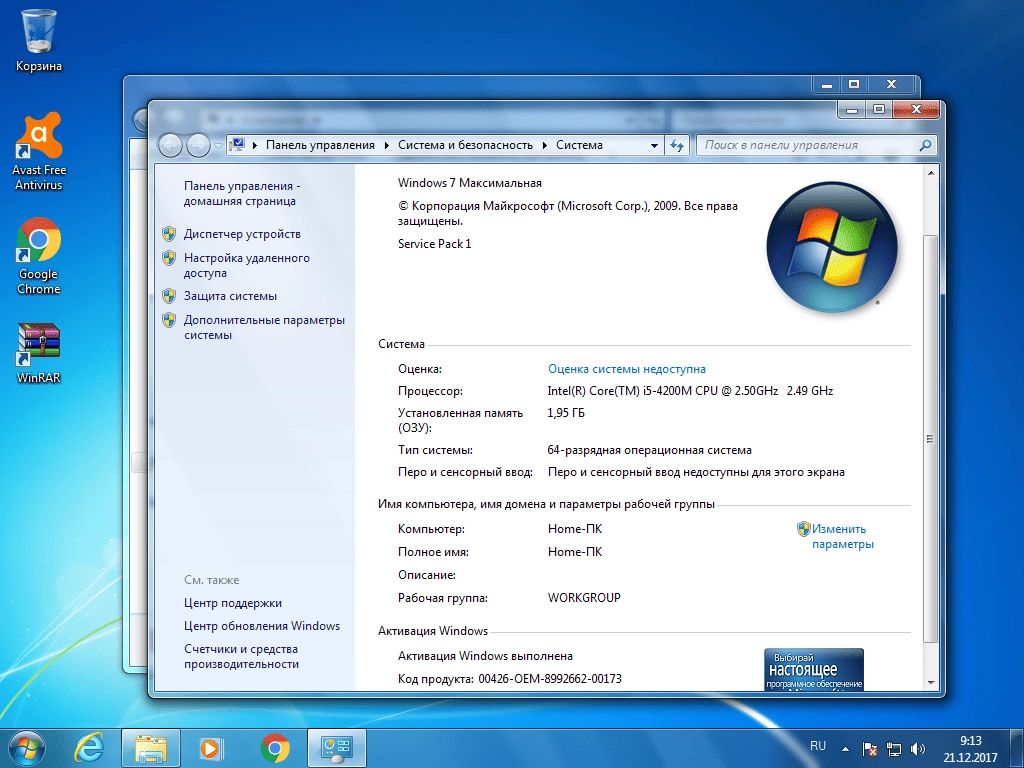1024x768 pixels.
Task: Open the WinRAR desktop shortcut
Action: point(39,353)
